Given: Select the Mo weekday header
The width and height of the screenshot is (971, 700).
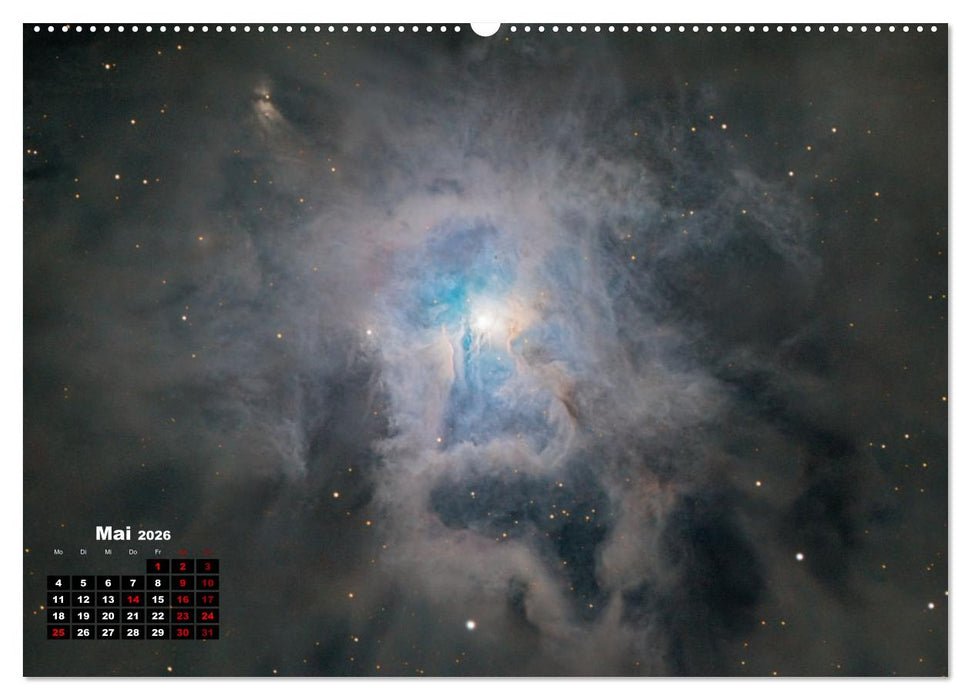Looking at the screenshot, I should [58, 551].
